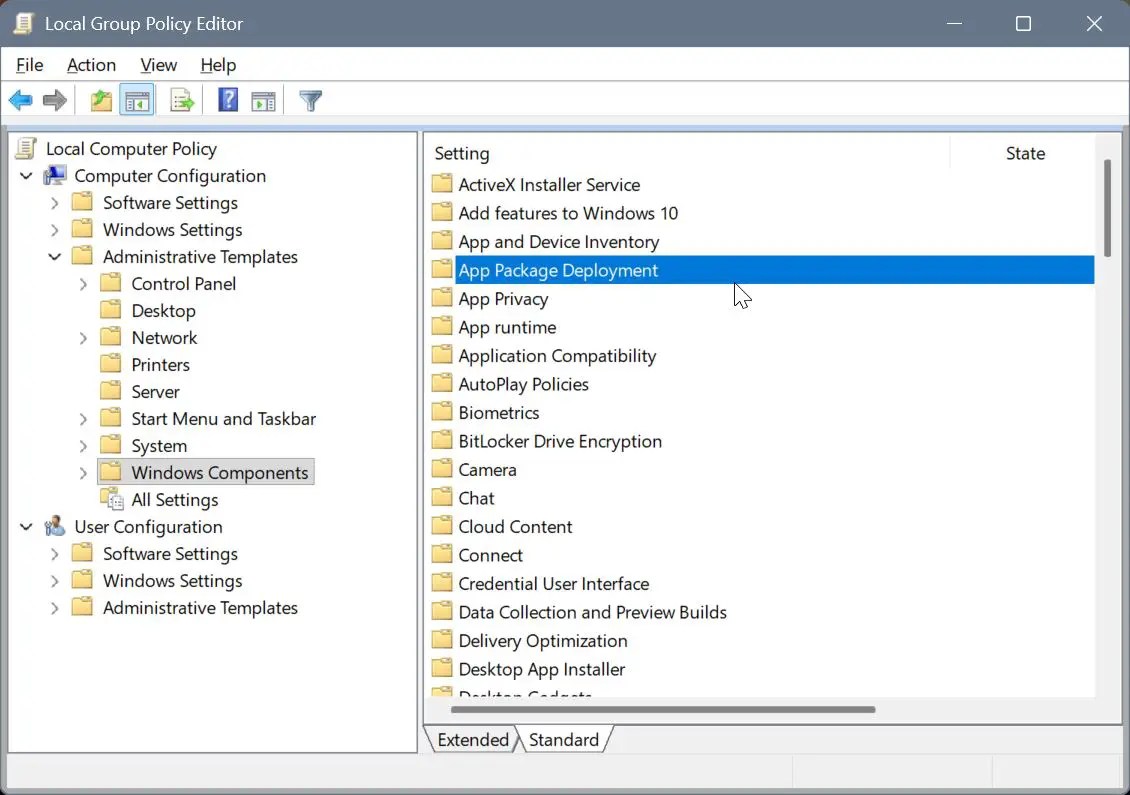Click folder icon beside Server in tree
The image size is (1130, 795).
point(110,390)
